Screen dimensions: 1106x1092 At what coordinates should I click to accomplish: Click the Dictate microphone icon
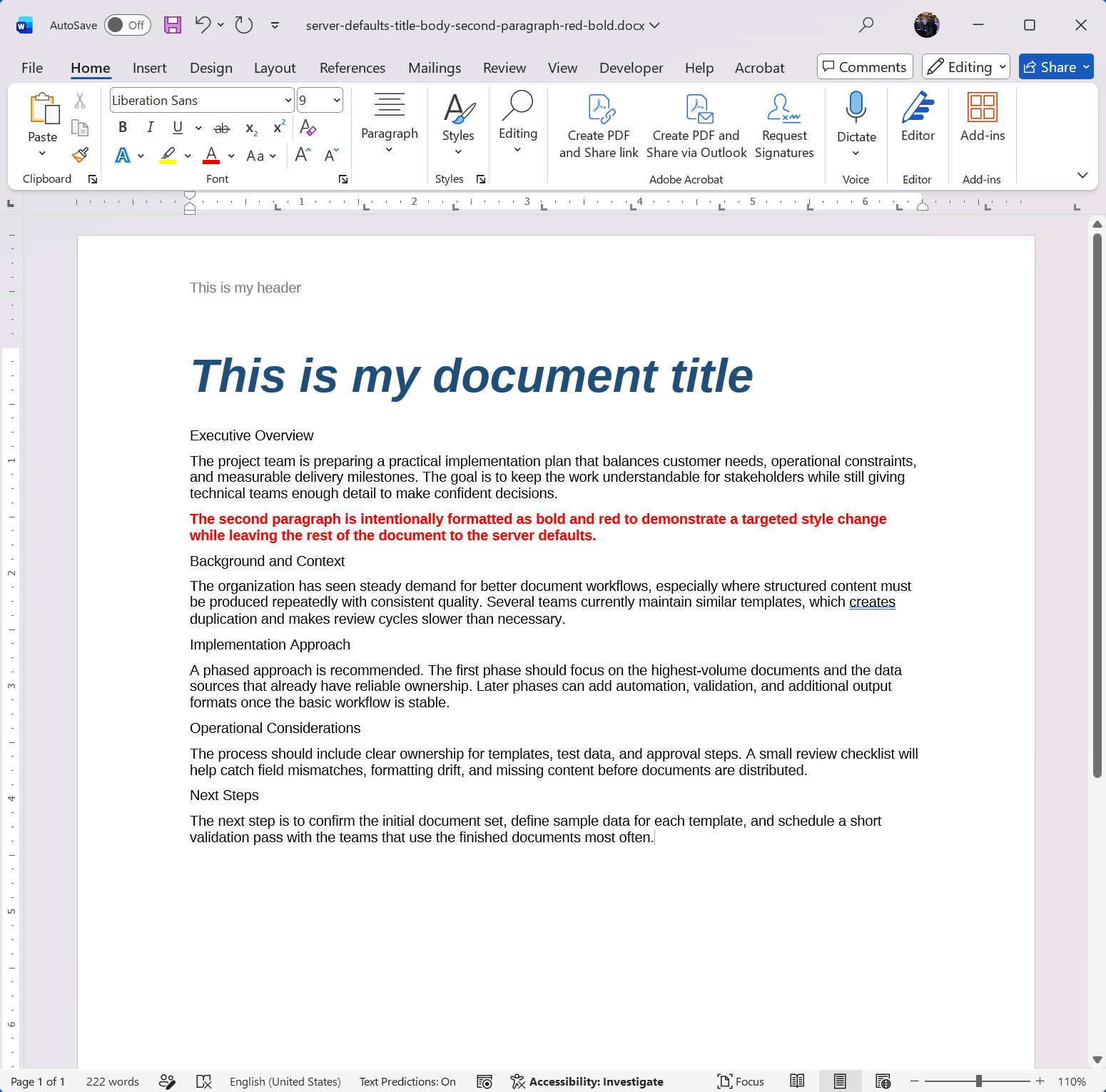856,107
